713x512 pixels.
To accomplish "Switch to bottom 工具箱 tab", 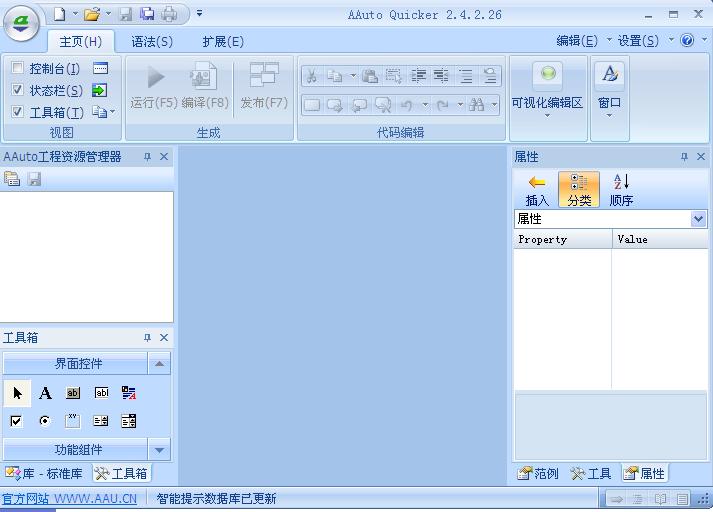I will coord(121,474).
